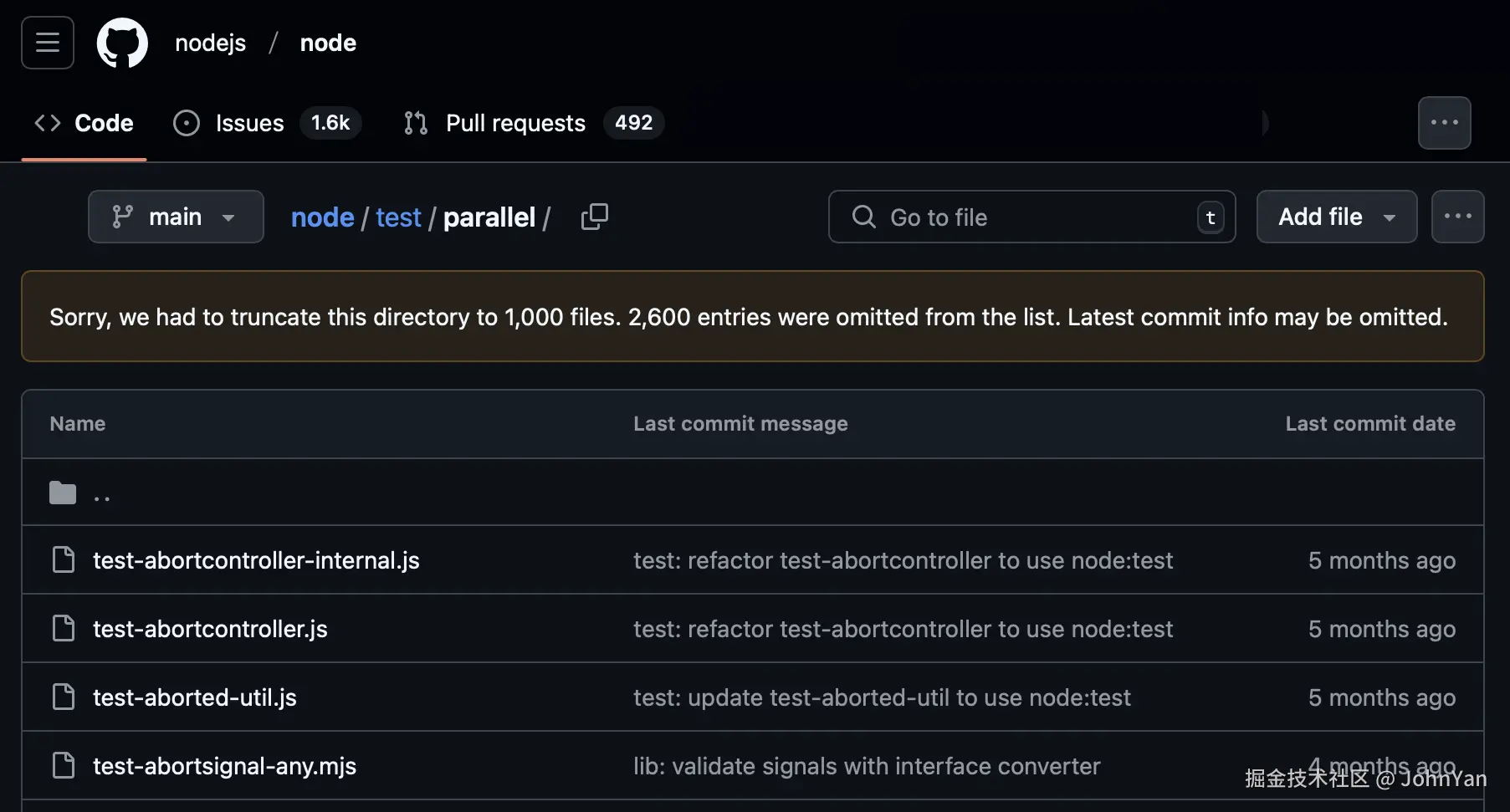Open the hamburger navigation menu
This screenshot has width=1510, height=812.
(48, 43)
